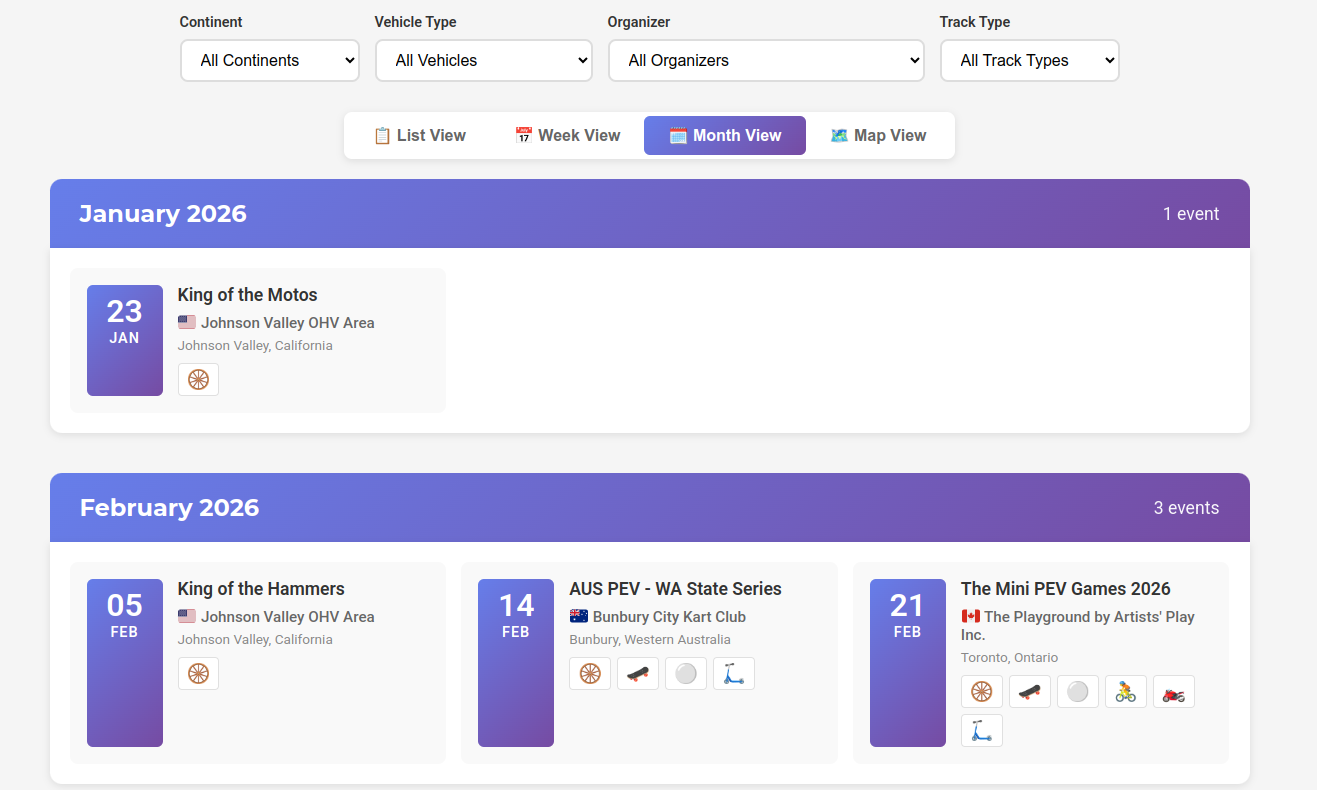
Task: Click the wheel icon on King of the Hammers
Action: (198, 673)
